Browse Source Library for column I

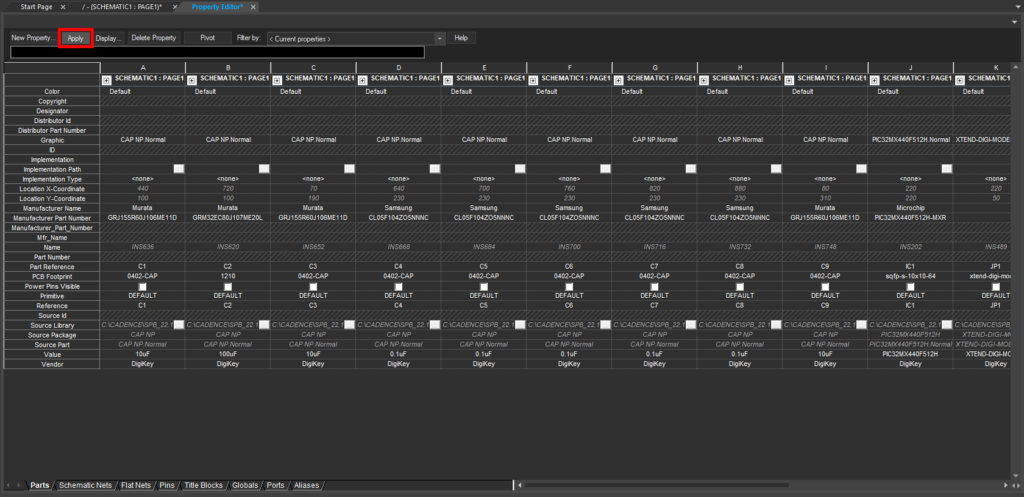click(x=861, y=325)
